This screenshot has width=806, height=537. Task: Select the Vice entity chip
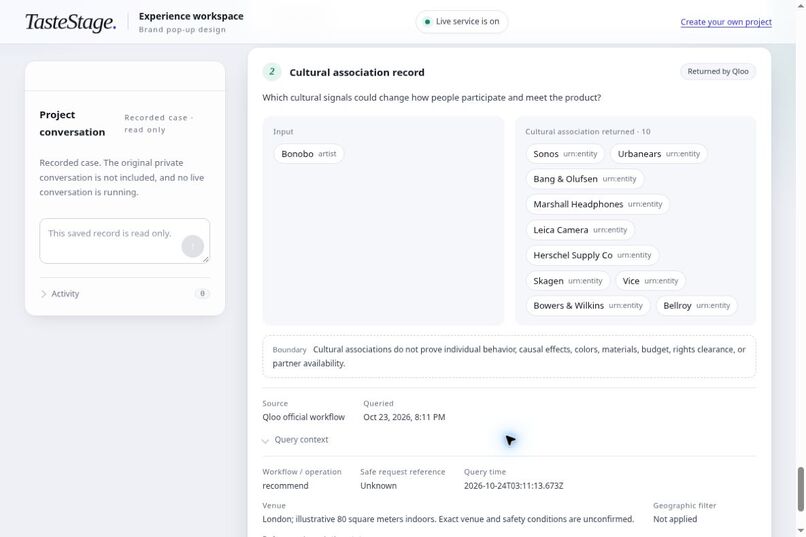click(x=650, y=281)
